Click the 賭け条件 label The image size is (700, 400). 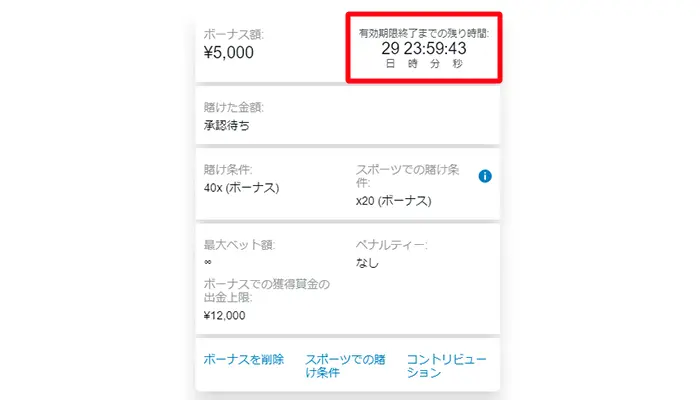228,170
